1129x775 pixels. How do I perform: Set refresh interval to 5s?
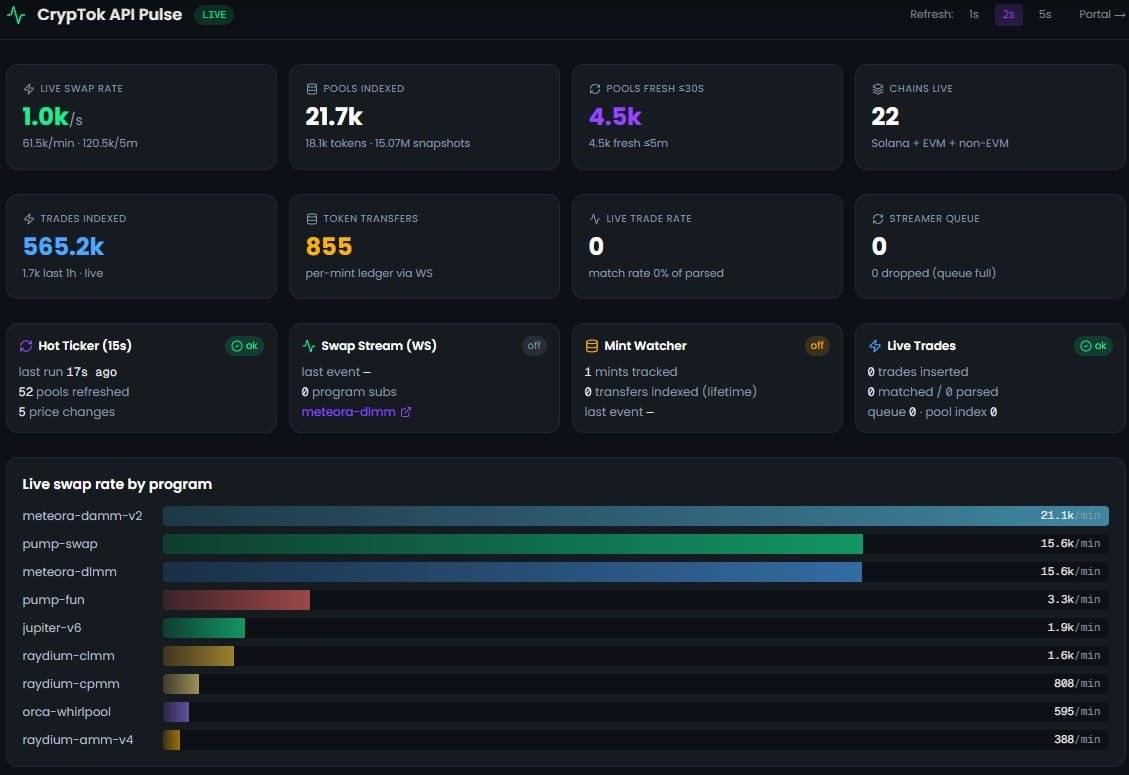(1045, 14)
